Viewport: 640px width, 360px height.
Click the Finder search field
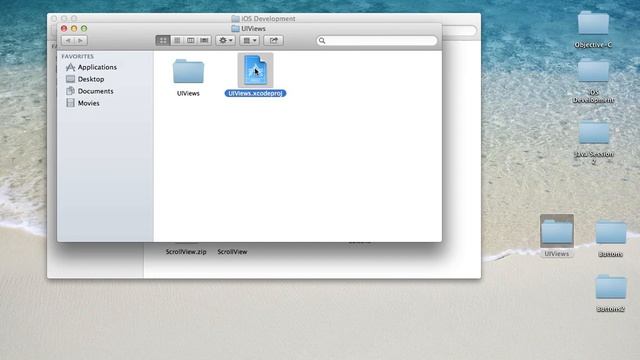[376, 40]
